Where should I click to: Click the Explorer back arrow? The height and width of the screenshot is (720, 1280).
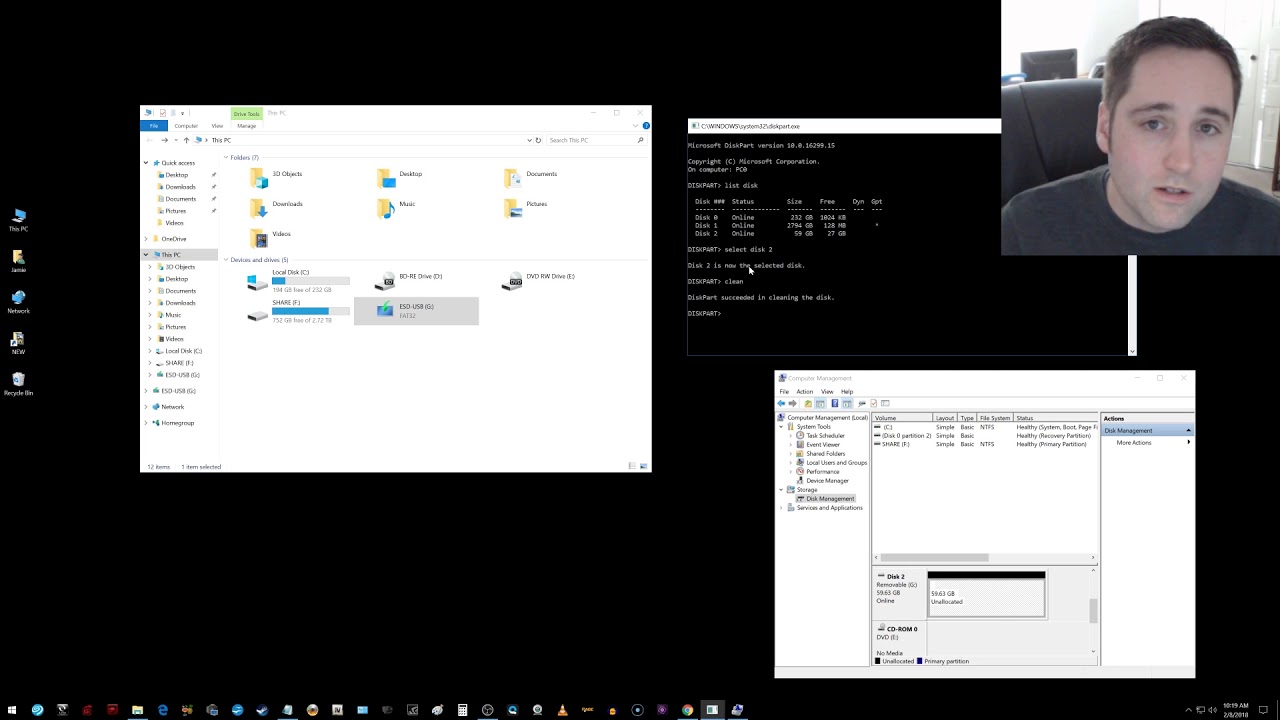[151, 140]
